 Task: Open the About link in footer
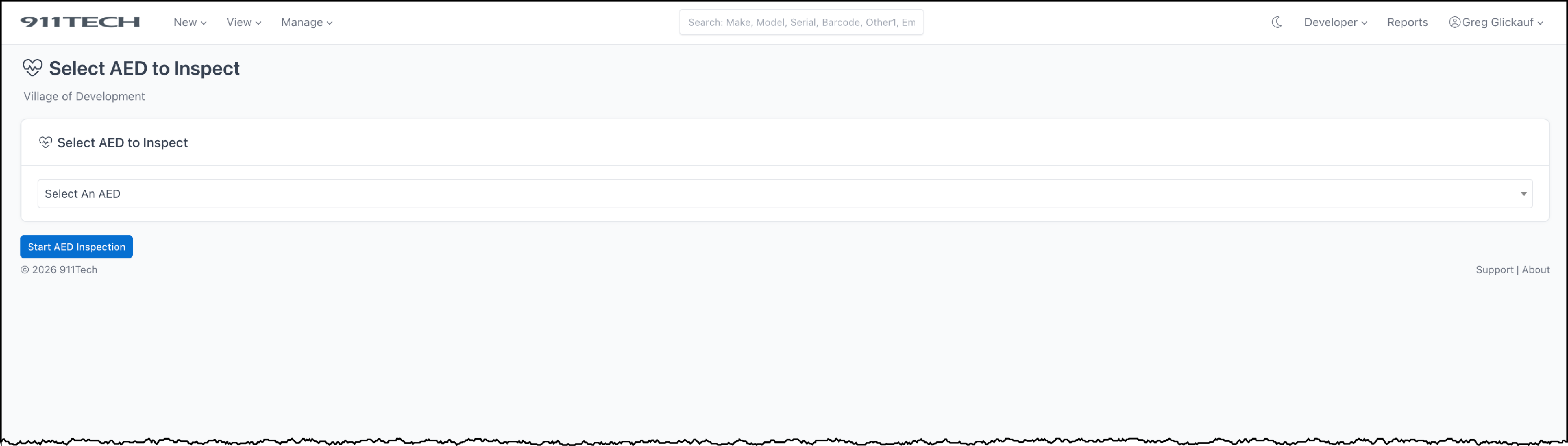pyautogui.click(x=1535, y=269)
